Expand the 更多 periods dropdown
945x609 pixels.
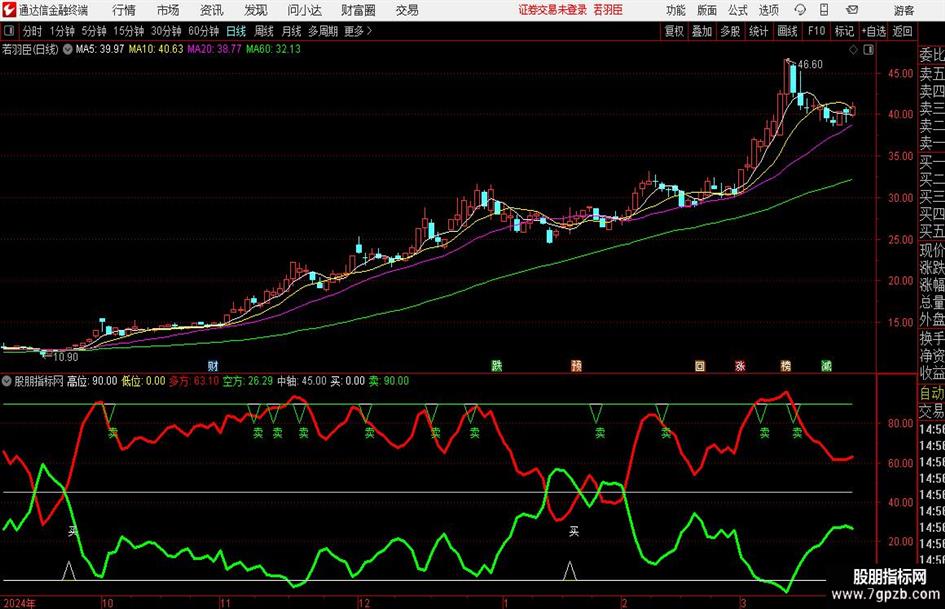pyautogui.click(x=358, y=31)
